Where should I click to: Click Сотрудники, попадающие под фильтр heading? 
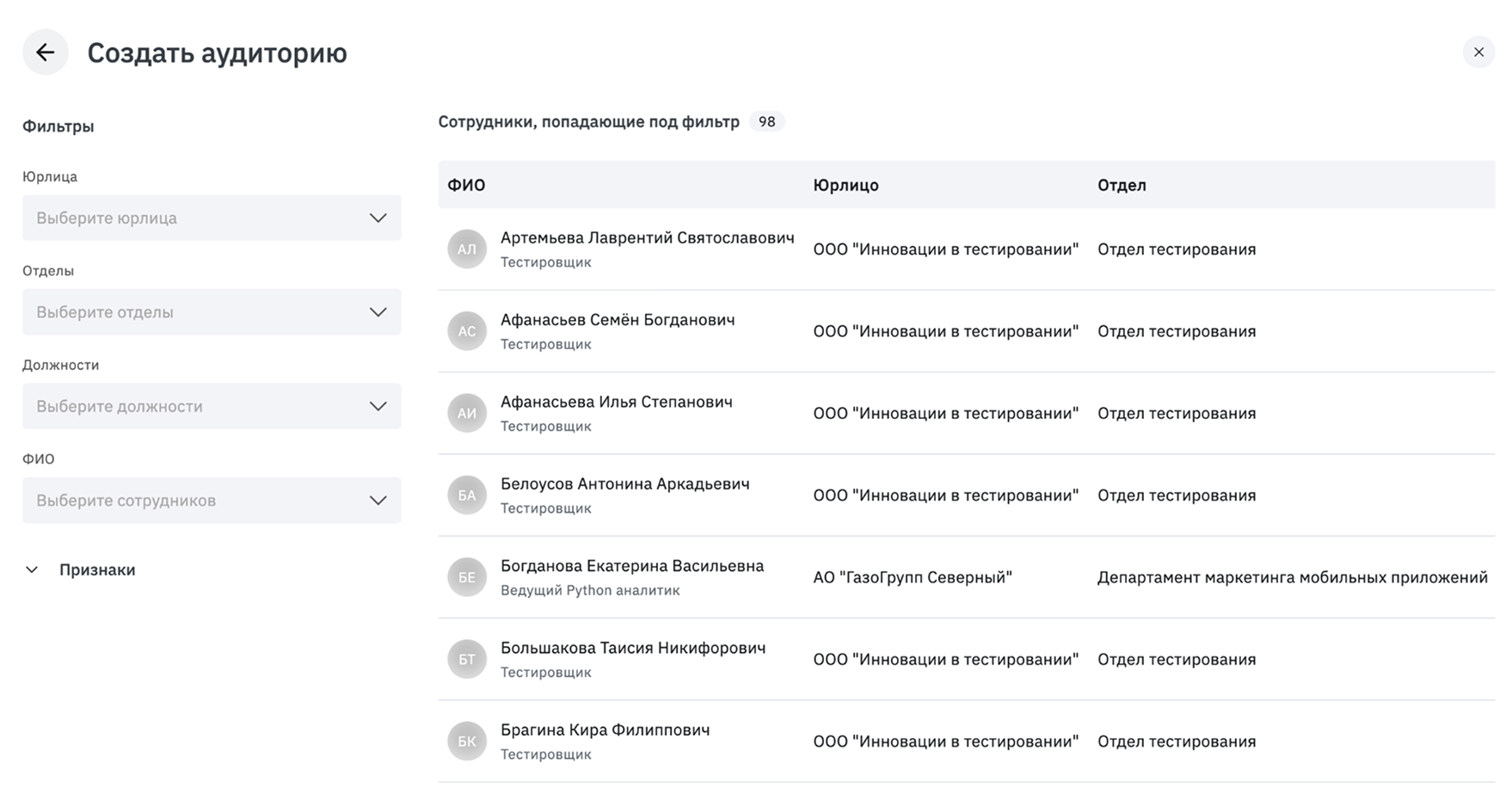coord(589,122)
